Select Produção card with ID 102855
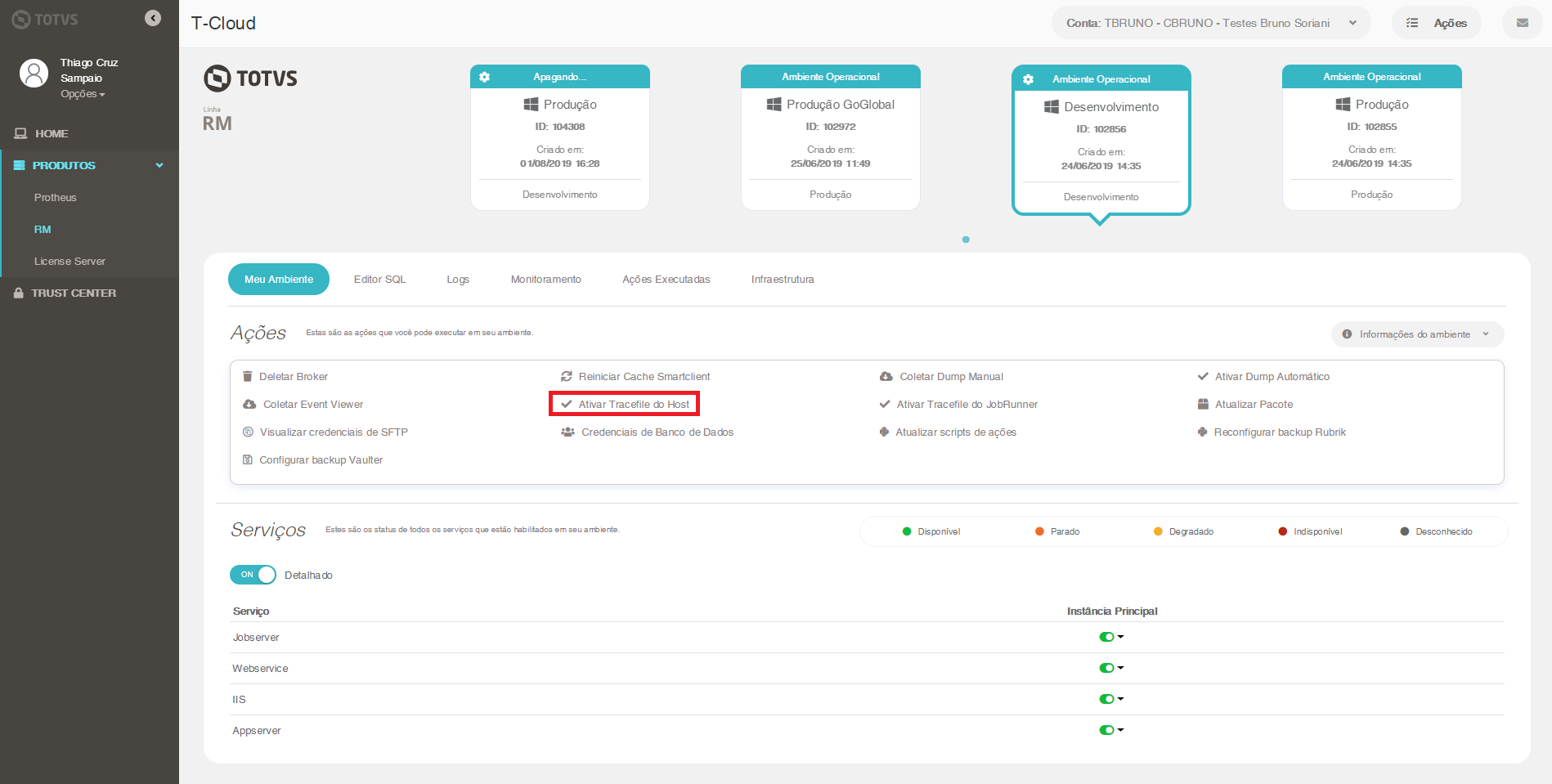The width and height of the screenshot is (1552, 784). (1372, 137)
